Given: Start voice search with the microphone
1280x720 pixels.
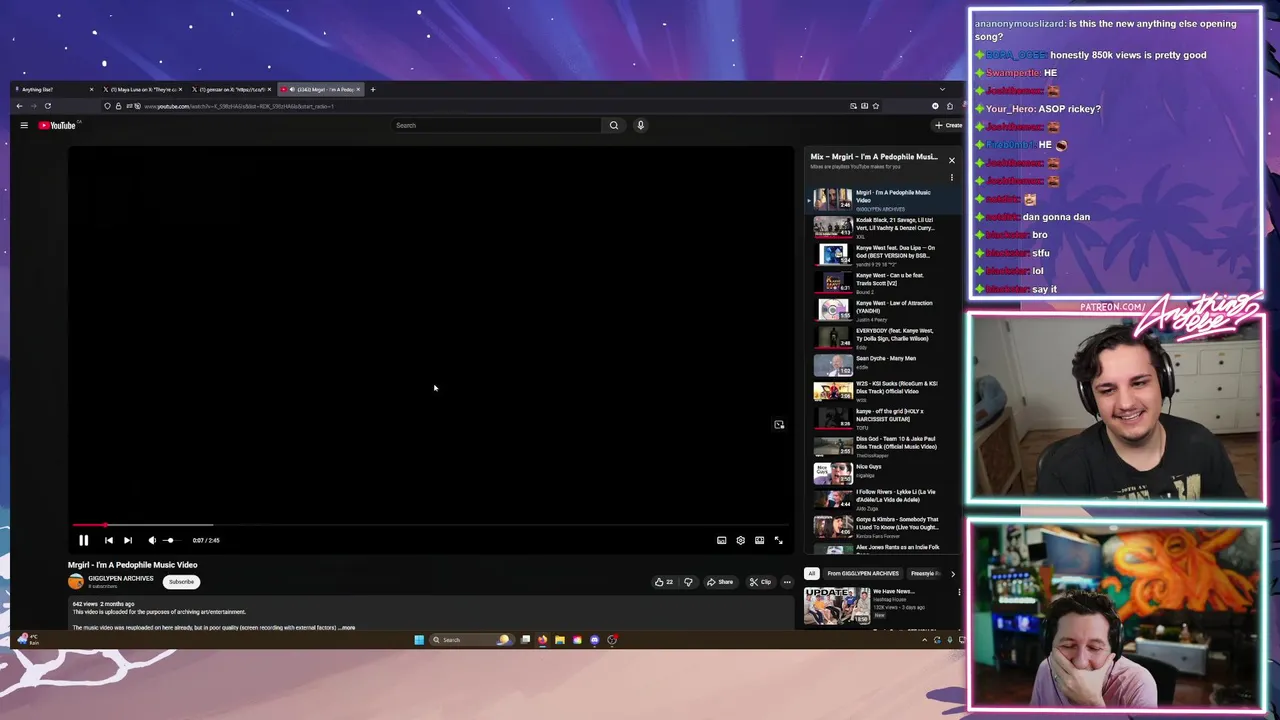Looking at the screenshot, I should coord(640,125).
